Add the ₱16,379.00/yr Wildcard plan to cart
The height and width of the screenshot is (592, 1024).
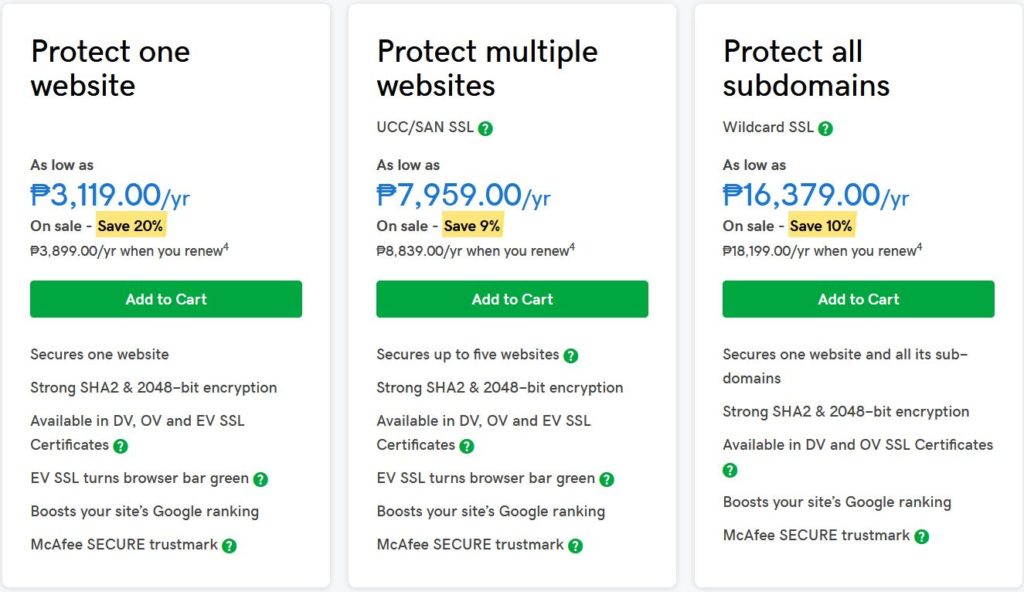point(858,299)
